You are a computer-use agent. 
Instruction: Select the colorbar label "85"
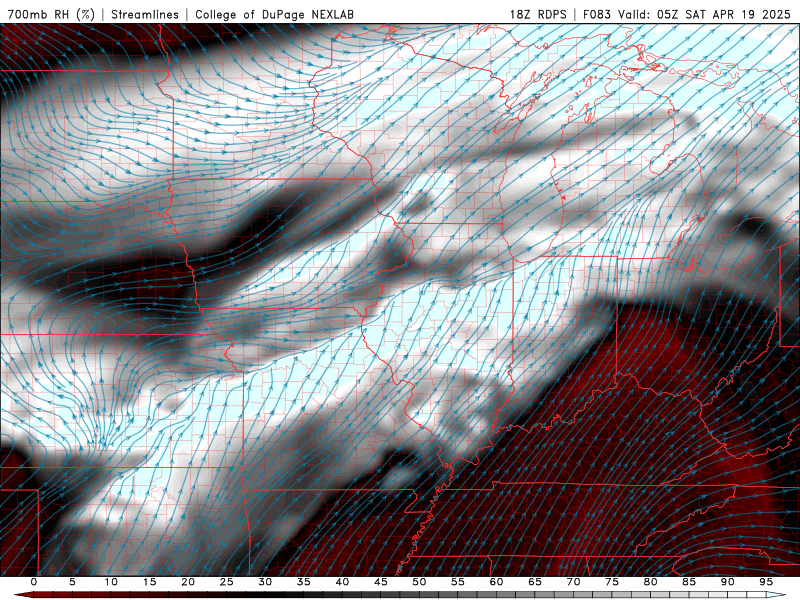click(x=689, y=582)
